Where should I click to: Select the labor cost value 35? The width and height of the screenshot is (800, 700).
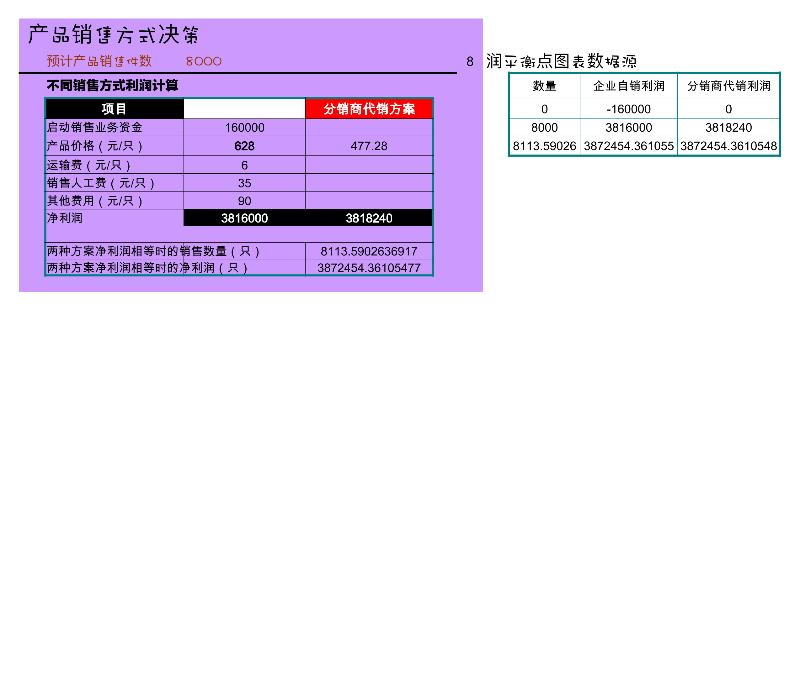(244, 183)
